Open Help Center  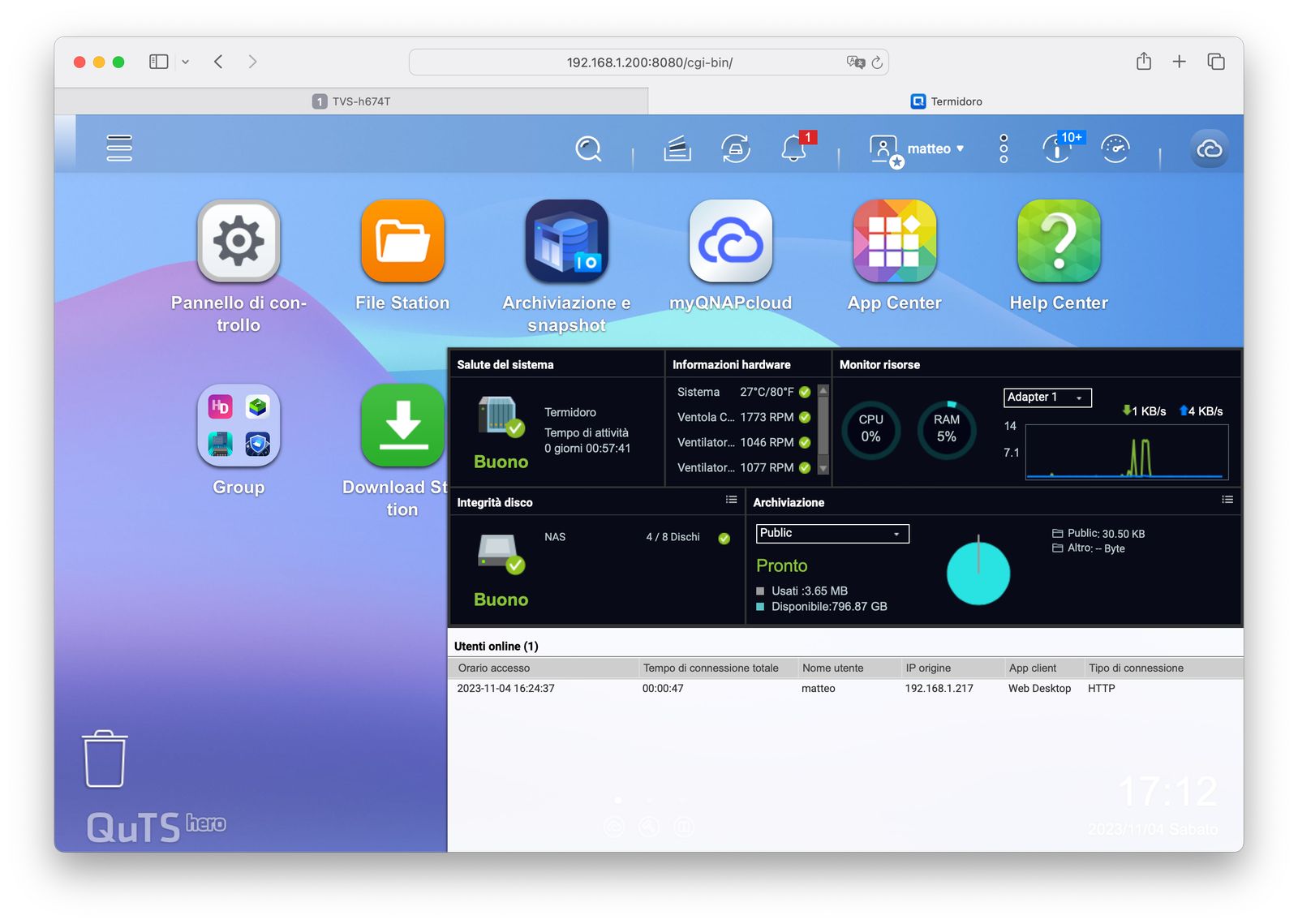point(1059,241)
